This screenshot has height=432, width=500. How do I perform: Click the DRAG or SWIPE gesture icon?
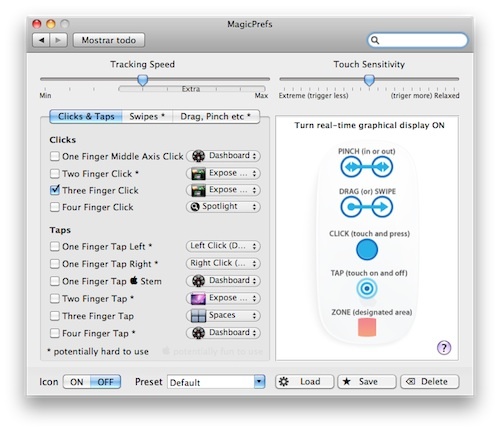coord(367,207)
